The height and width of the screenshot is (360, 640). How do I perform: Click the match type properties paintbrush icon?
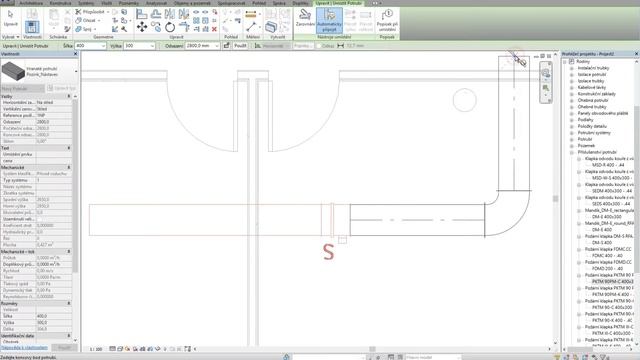coord(67,29)
